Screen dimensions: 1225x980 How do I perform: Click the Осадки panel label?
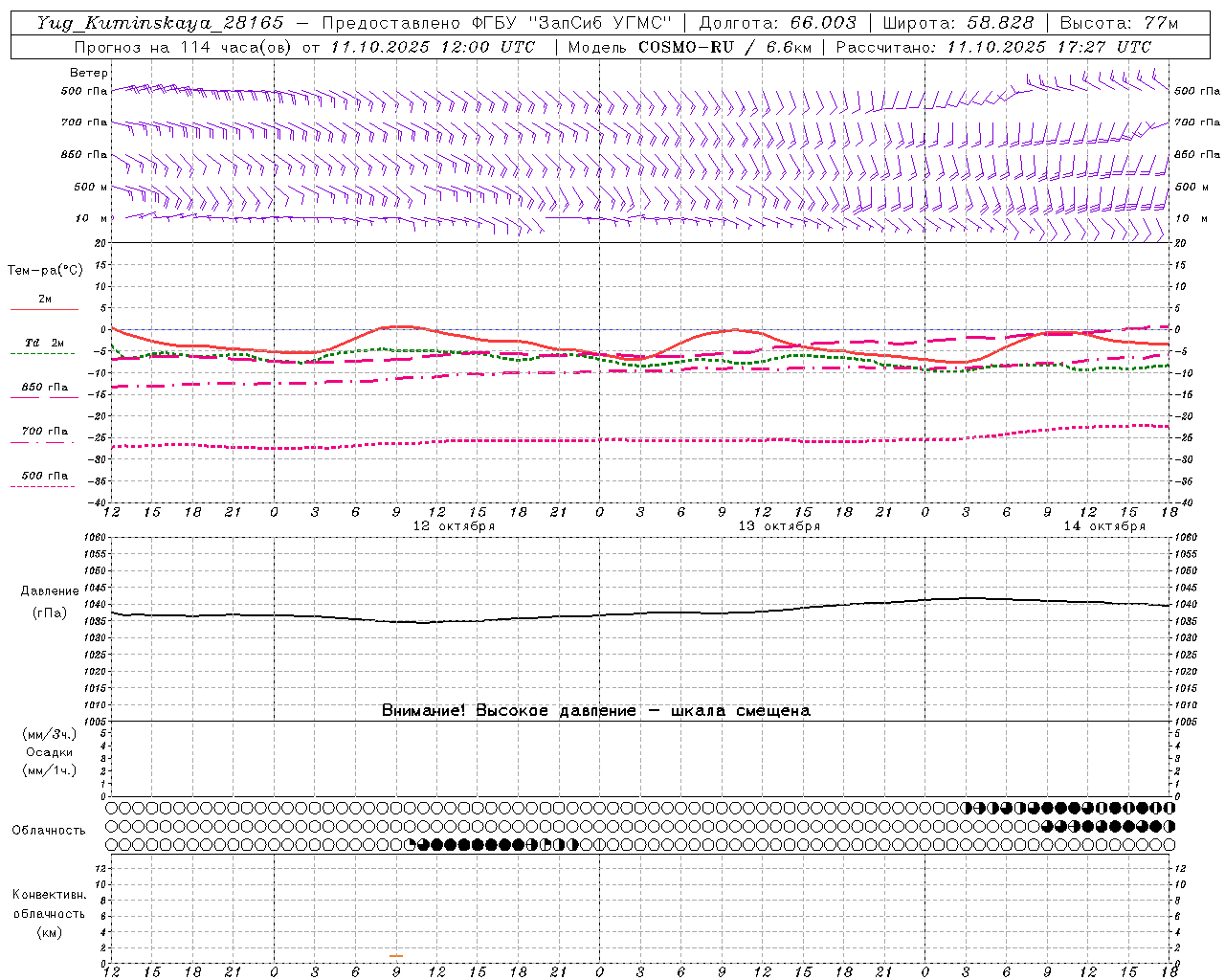tap(49, 752)
